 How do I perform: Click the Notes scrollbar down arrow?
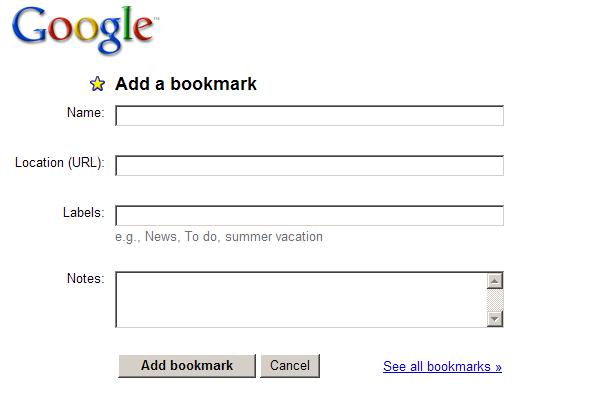click(x=494, y=318)
